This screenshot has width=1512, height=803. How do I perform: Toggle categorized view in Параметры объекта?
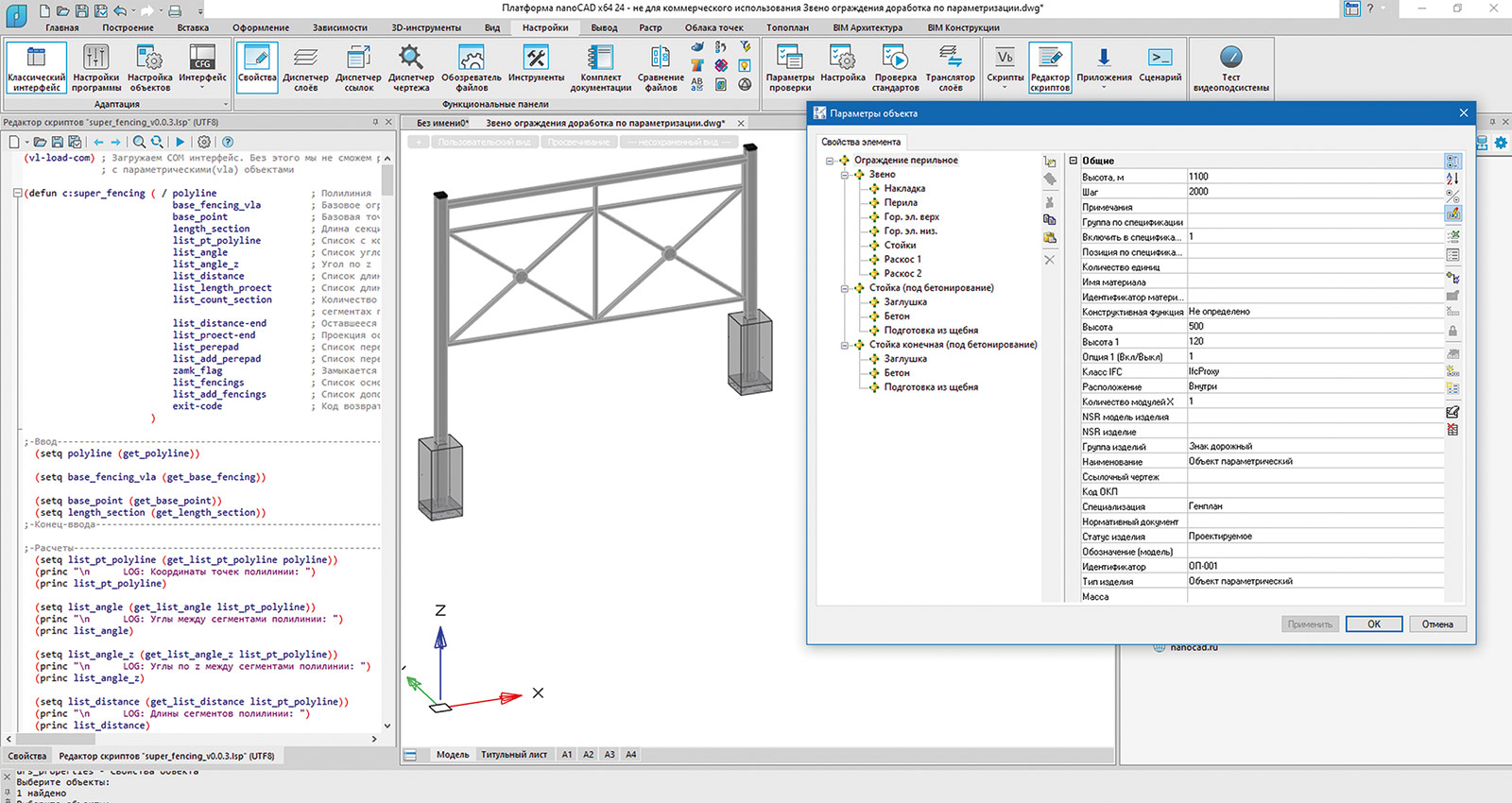point(1452,162)
